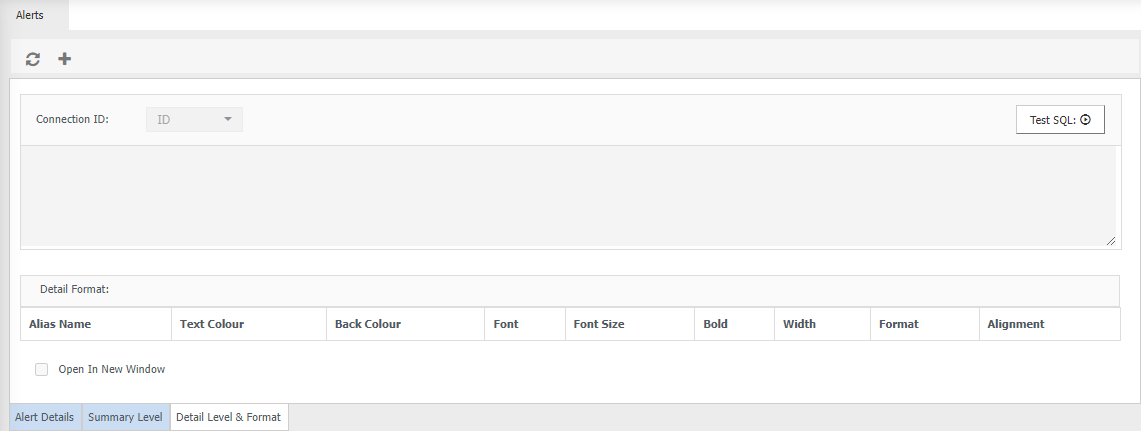The width and height of the screenshot is (1141, 431).
Task: Click the Bold column header
Action: [715, 324]
